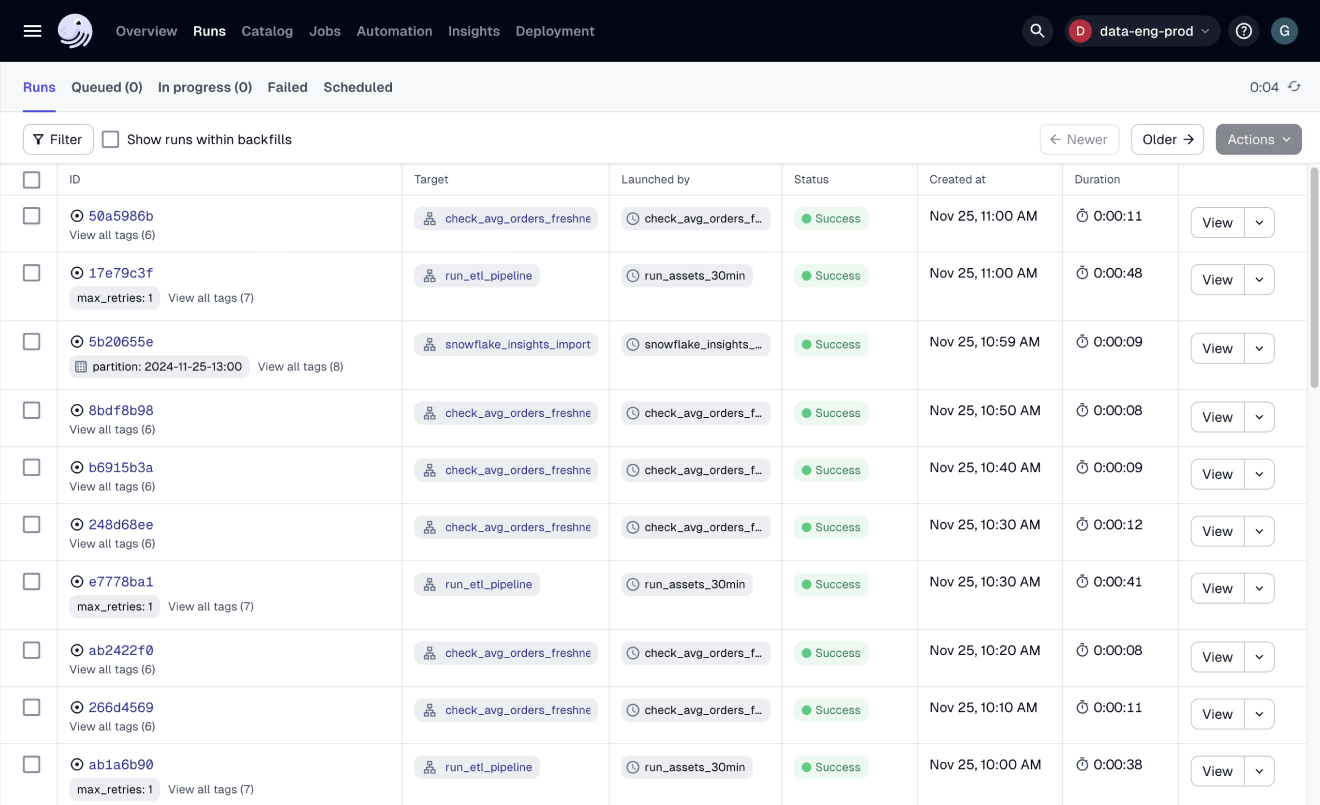Image resolution: width=1320 pixels, height=805 pixels.
Task: Select the checkbox for run 5b20655e
Action: pyautogui.click(x=31, y=340)
